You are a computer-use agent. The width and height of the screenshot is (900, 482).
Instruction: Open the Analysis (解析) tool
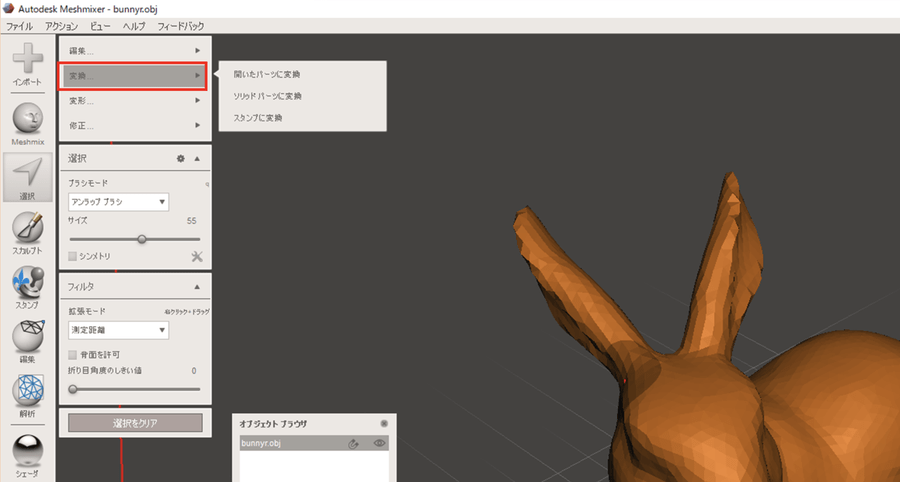[x=28, y=390]
